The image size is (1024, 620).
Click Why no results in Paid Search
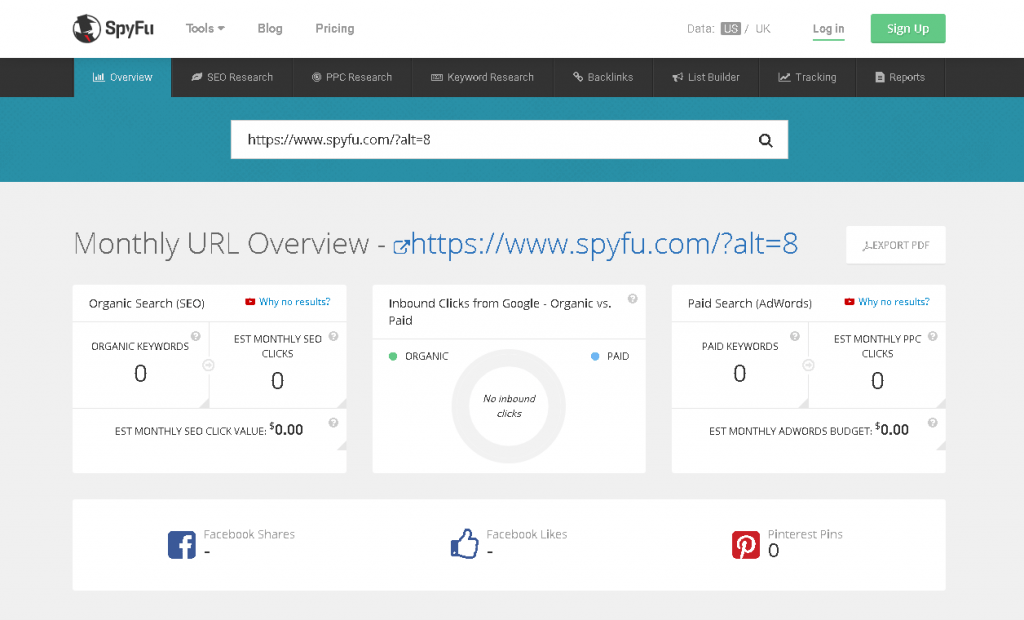(893, 302)
